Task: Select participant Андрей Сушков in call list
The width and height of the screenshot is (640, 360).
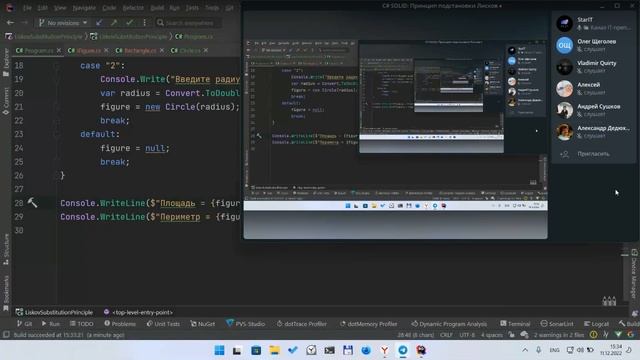Action: 593,110
